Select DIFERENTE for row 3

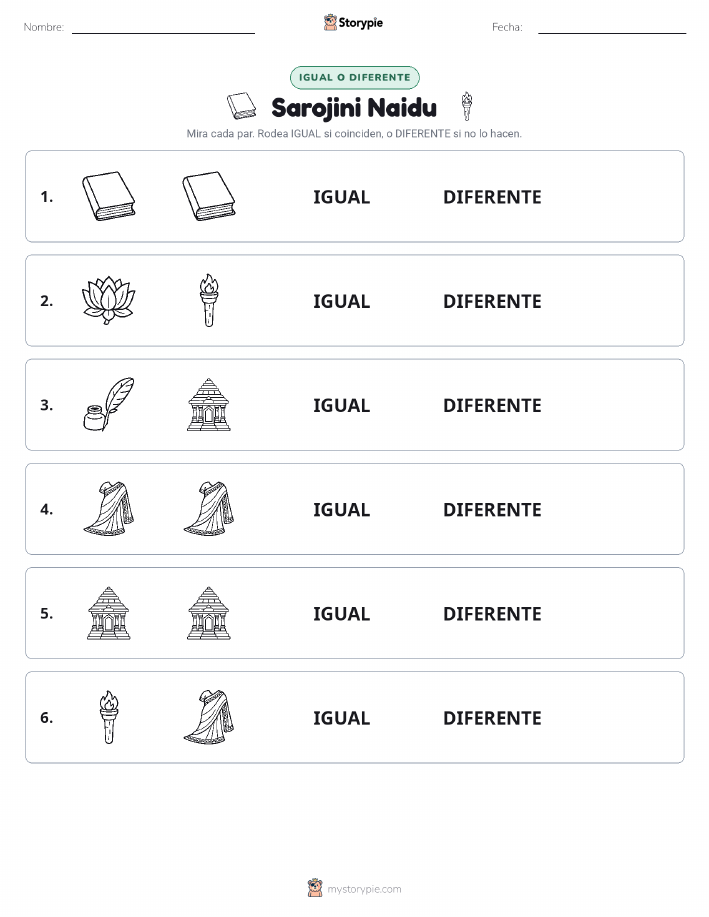tap(492, 405)
